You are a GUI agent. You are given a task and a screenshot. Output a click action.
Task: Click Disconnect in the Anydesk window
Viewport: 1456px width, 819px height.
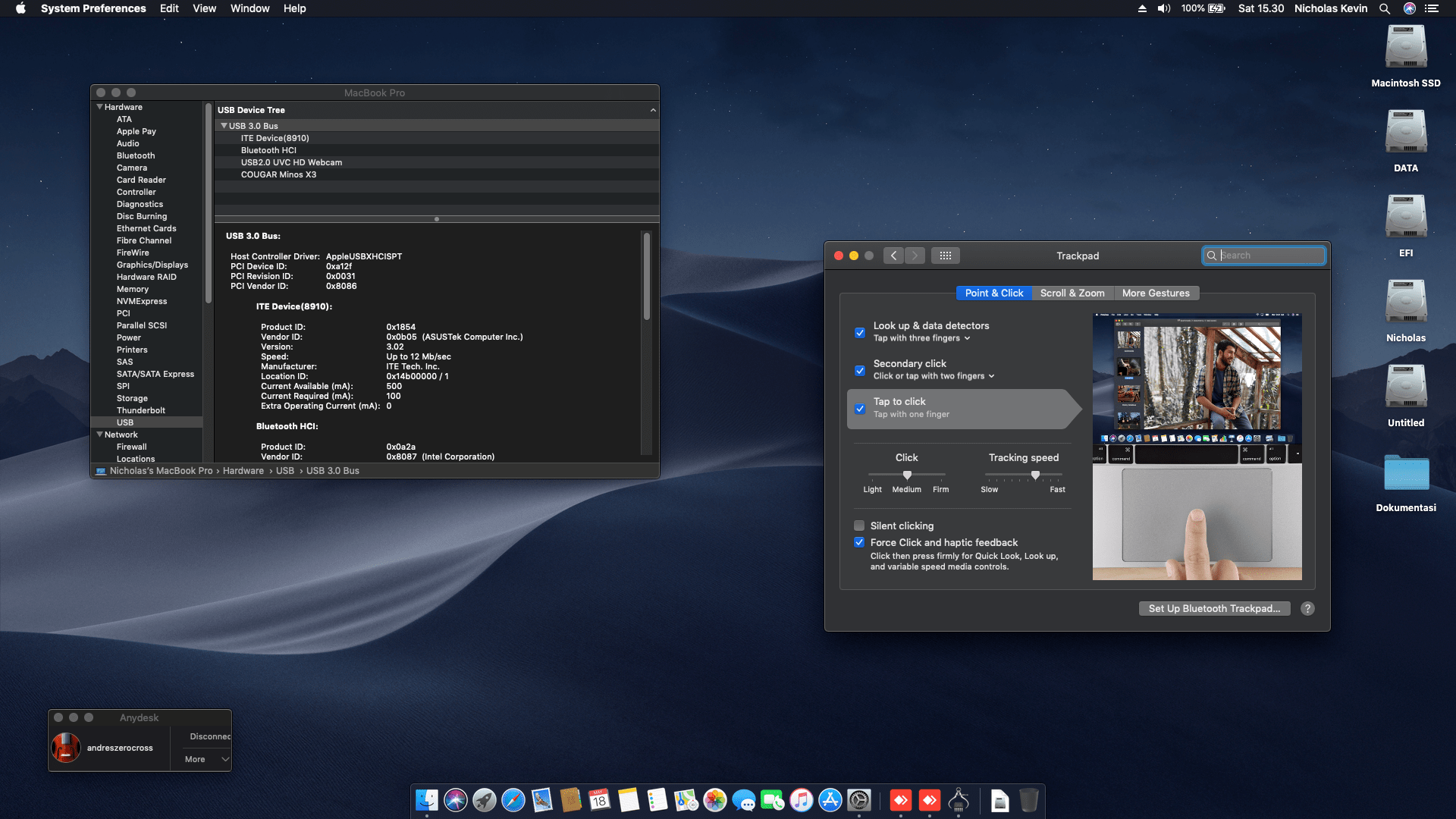(209, 736)
